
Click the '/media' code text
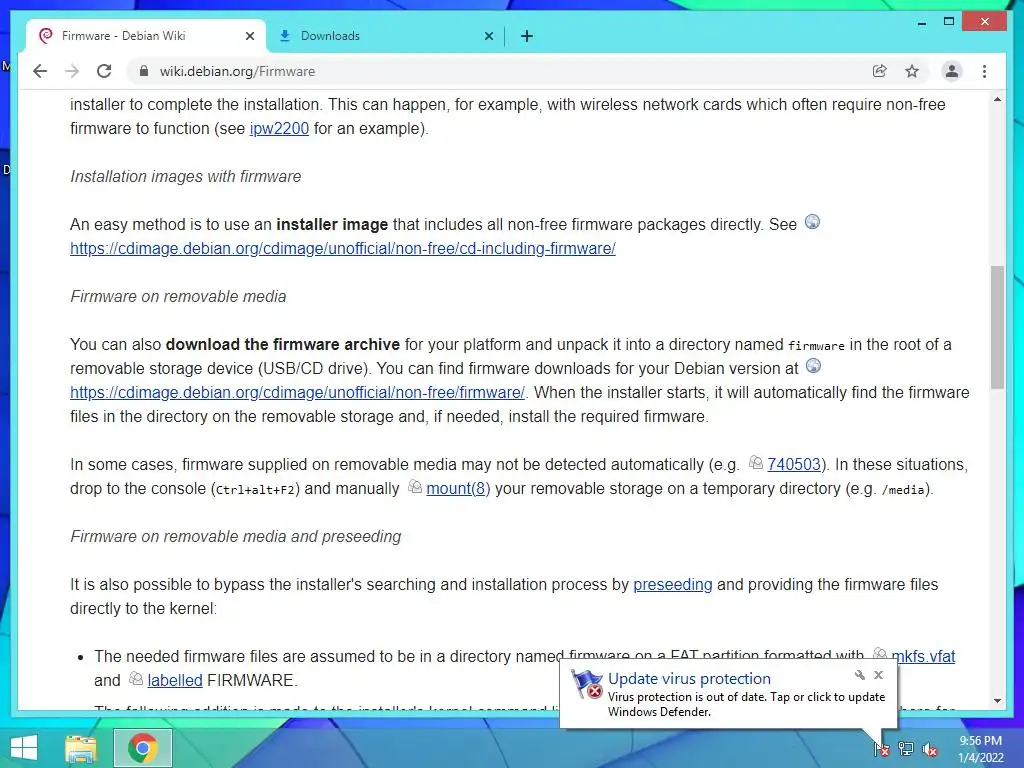pyautogui.click(x=904, y=490)
